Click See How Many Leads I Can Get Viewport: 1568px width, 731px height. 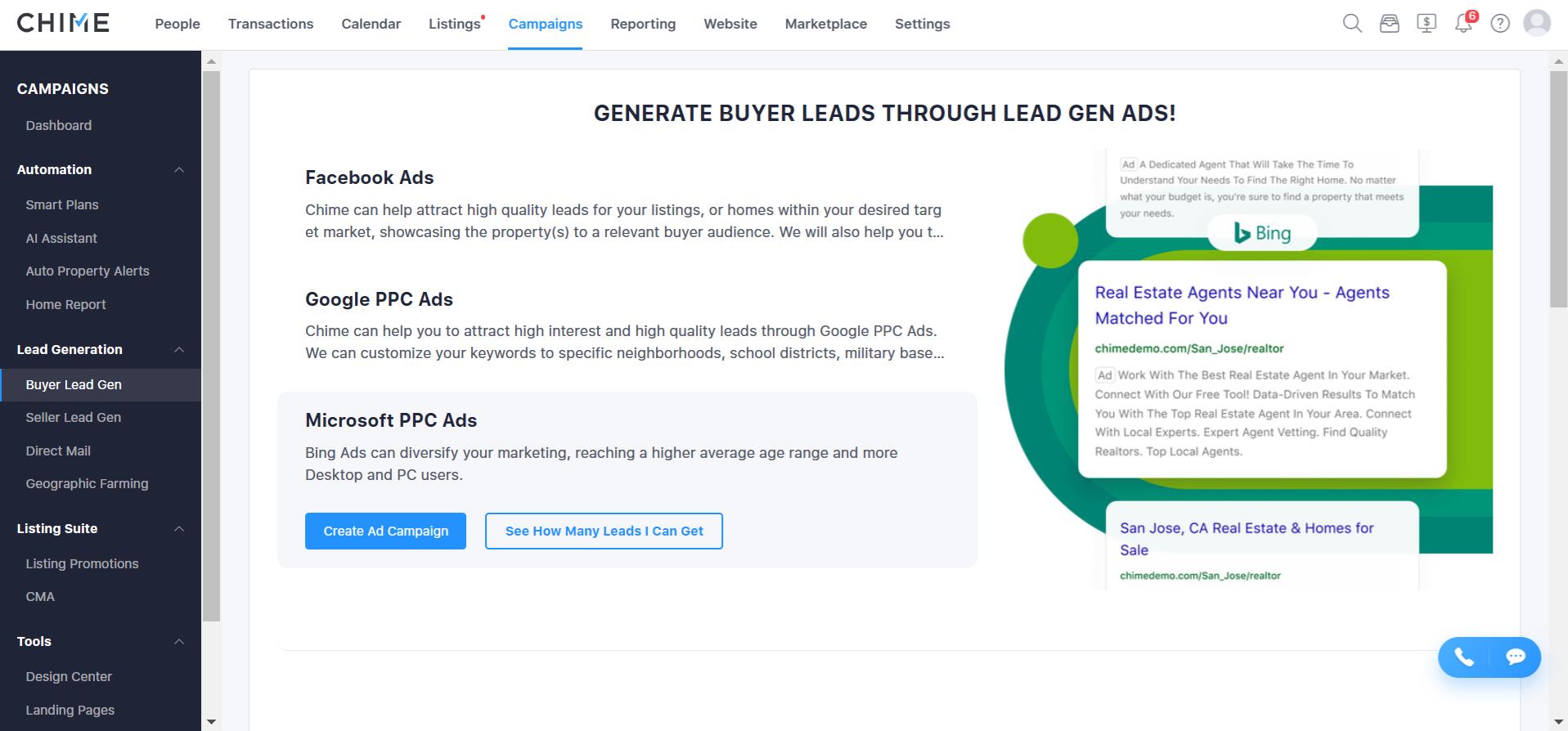(x=604, y=531)
